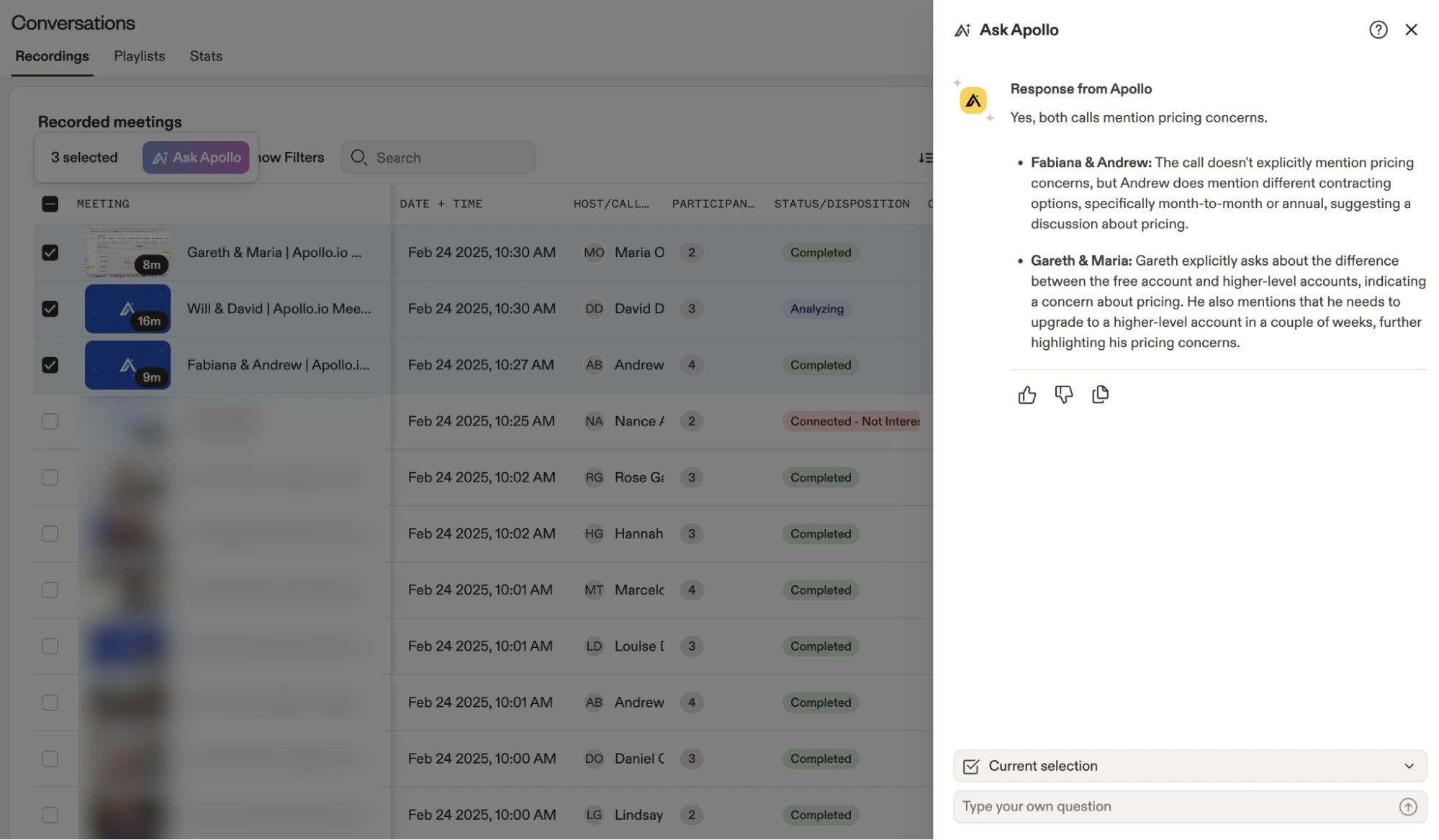Open Will & David 16m thumbnail
Viewport: 1439px width, 840px height.
[x=127, y=309]
